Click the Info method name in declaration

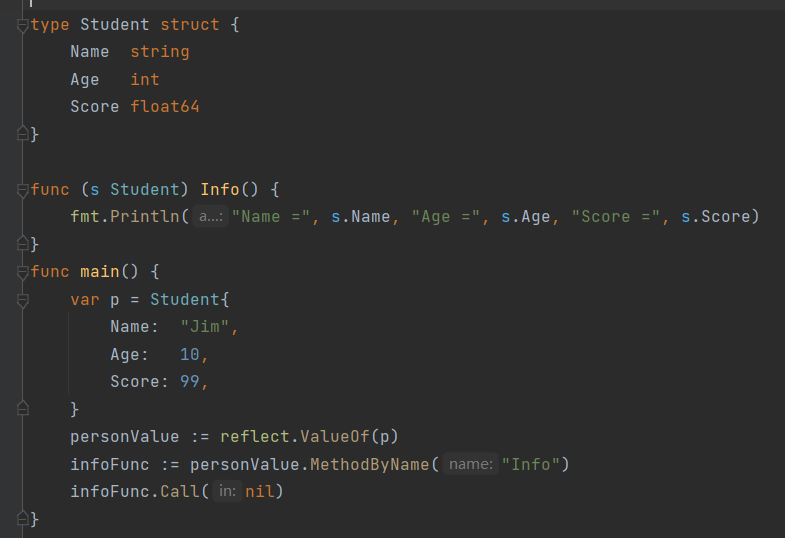[220, 189]
